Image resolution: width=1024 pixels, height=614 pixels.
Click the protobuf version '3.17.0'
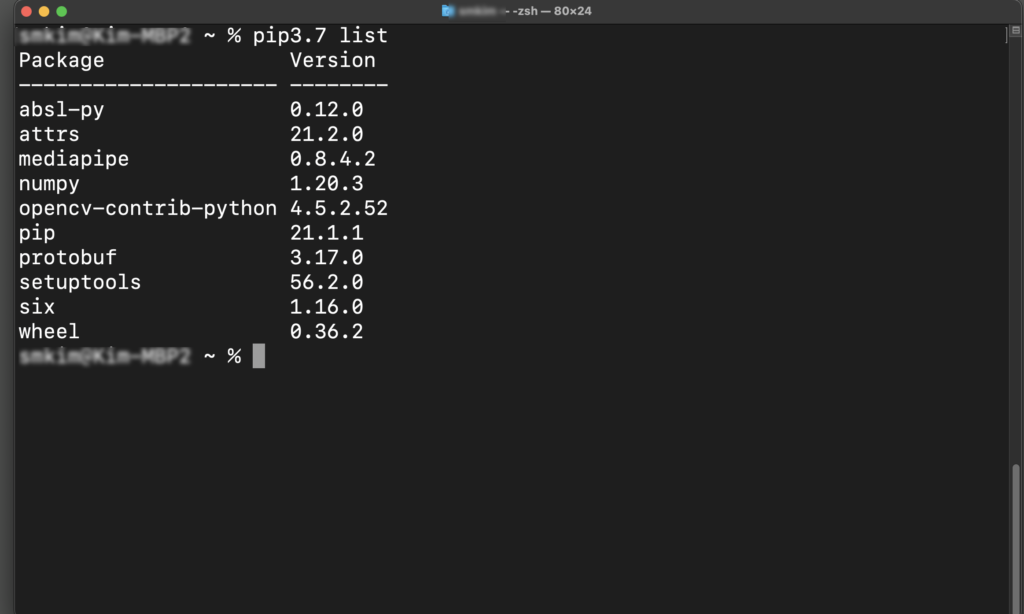tap(327, 257)
